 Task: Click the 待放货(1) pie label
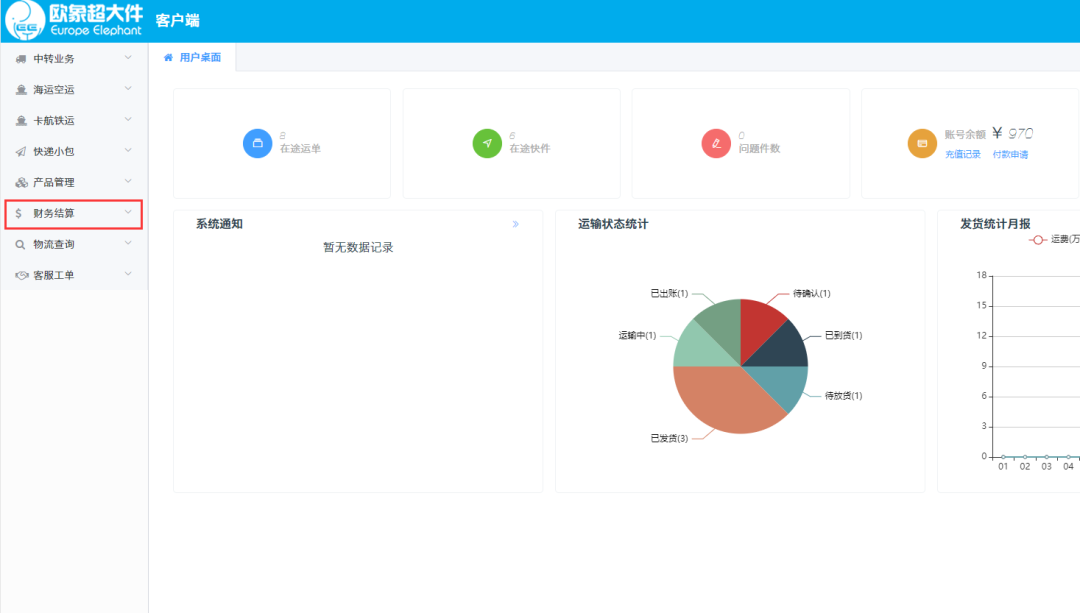click(843, 396)
